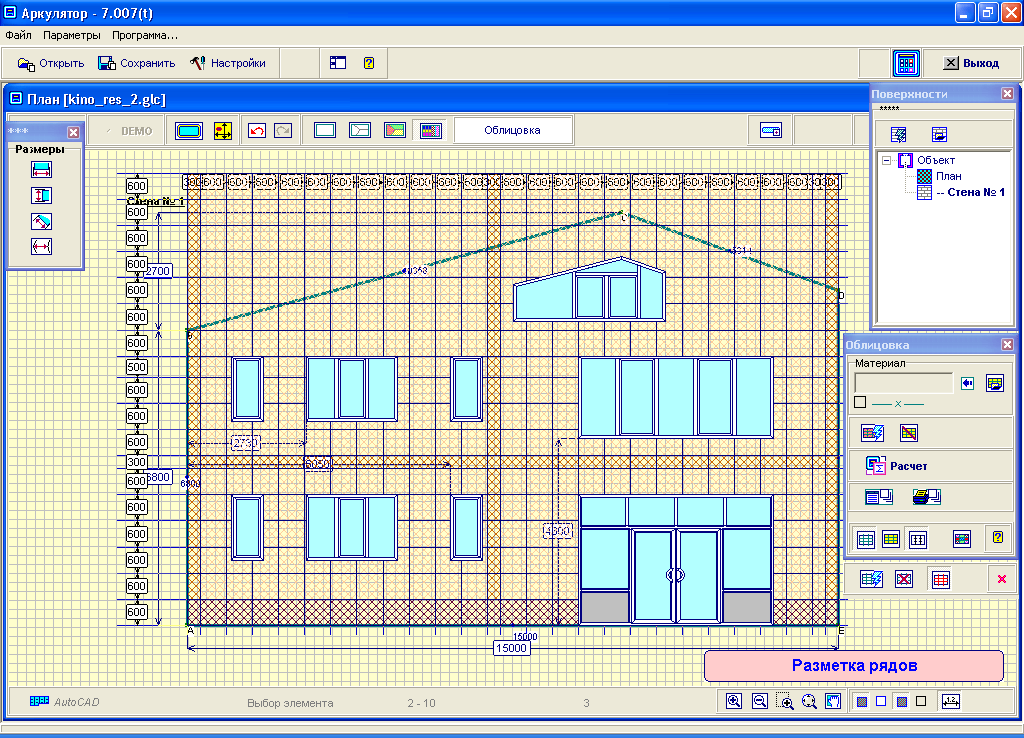Image resolution: width=1024 pixels, height=738 pixels.
Task: Select vertical dimension tool in Размеры
Action: [x=41, y=195]
